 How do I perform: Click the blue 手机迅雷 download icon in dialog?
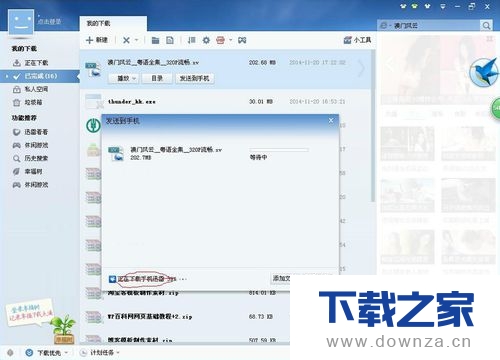click(x=112, y=279)
